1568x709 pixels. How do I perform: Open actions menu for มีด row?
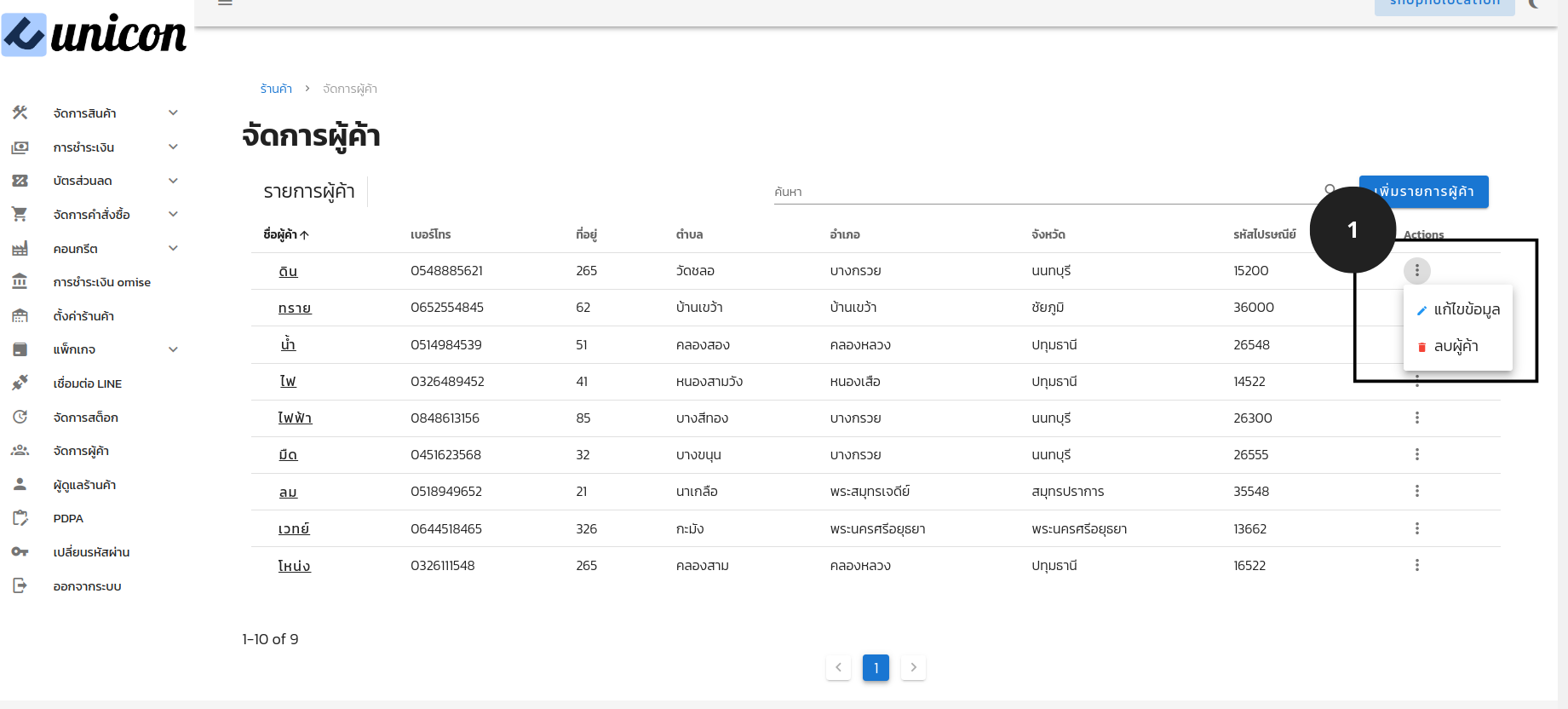point(1416,454)
